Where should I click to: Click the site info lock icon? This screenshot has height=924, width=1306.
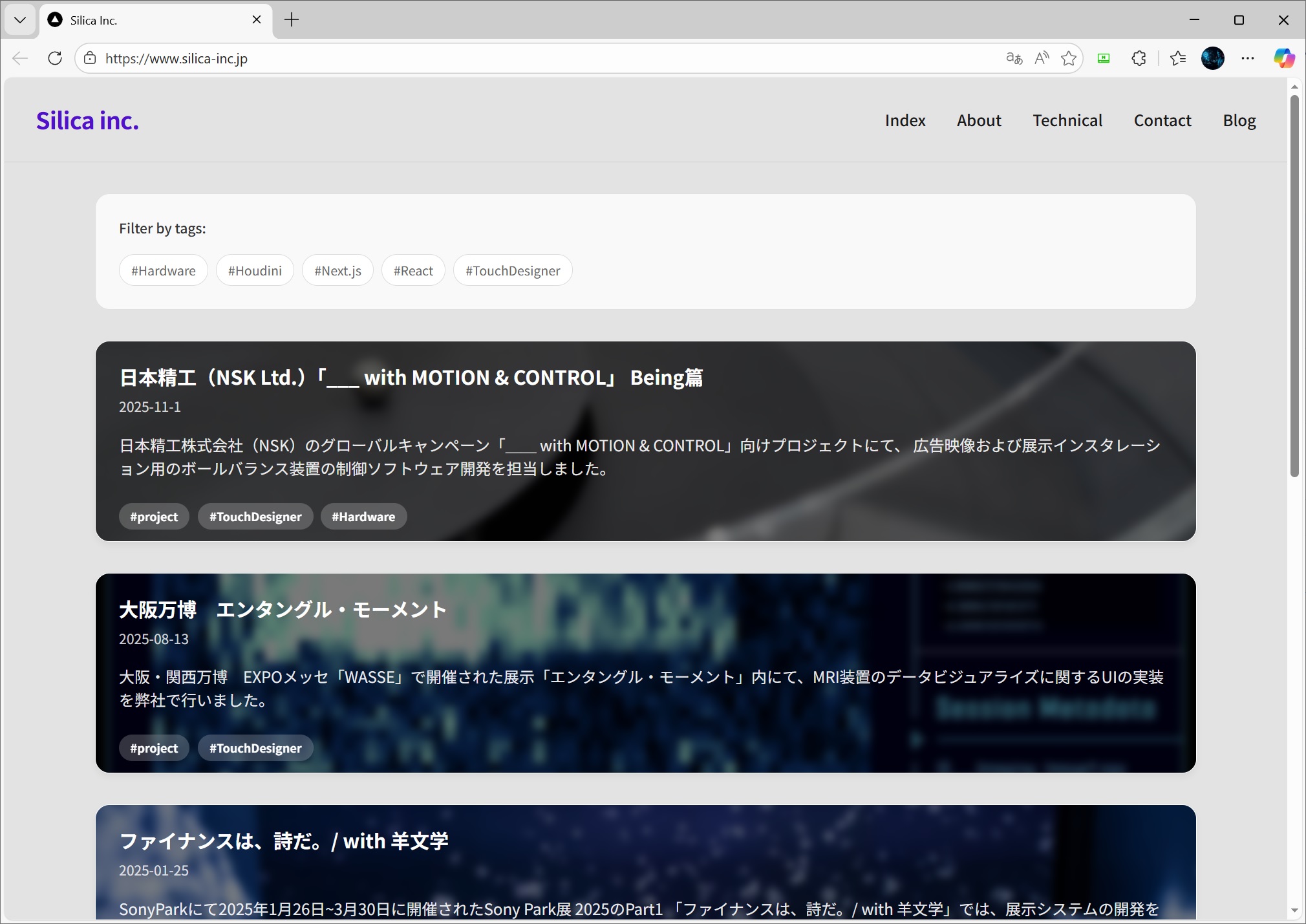(91, 58)
